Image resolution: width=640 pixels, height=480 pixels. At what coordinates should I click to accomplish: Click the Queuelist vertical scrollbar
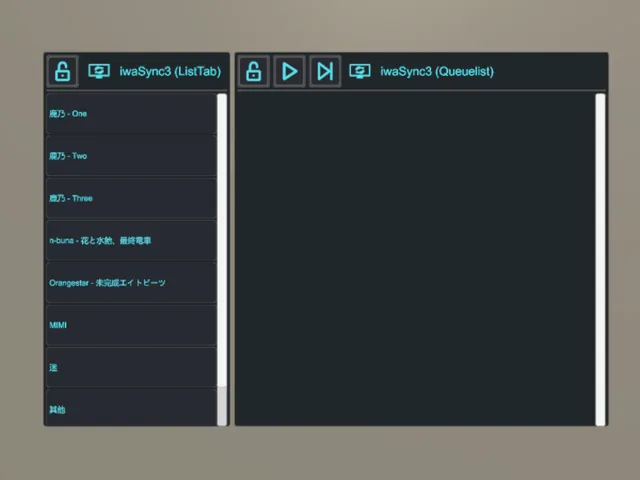tap(600, 260)
